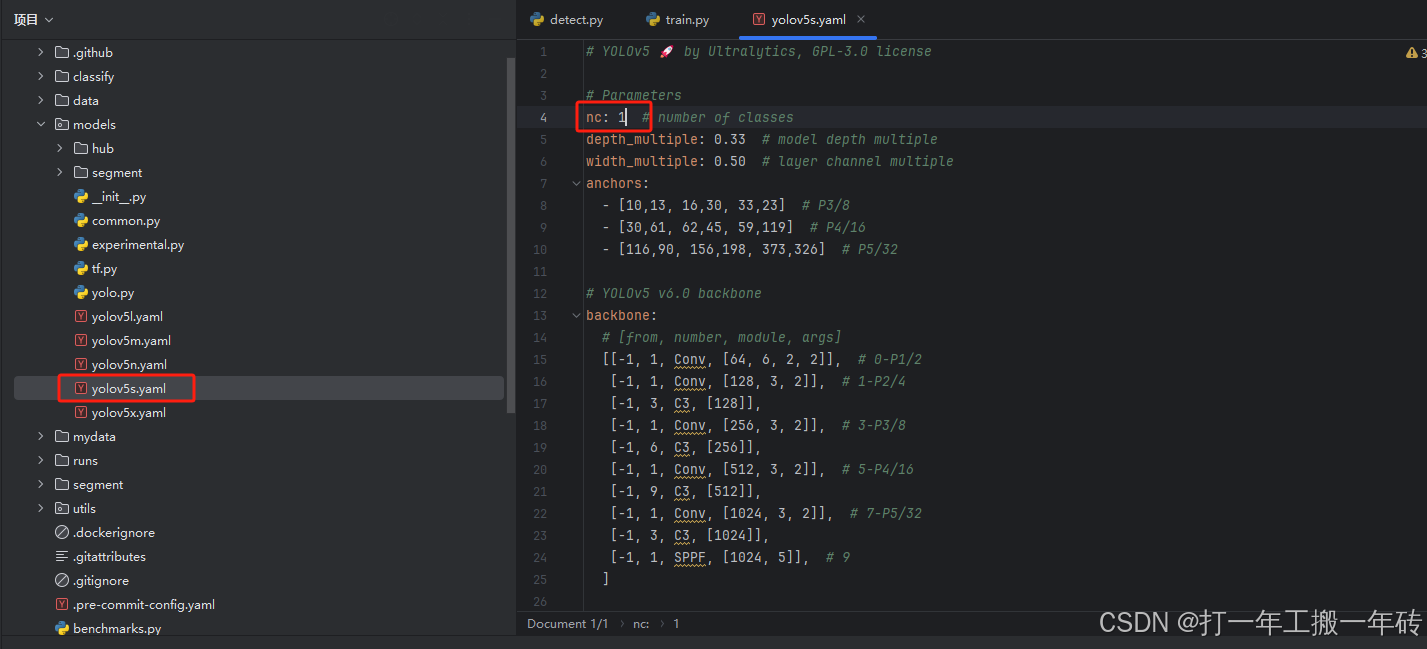1427x649 pixels.
Task: Click the yolov5x.yaml YAML icon
Action: point(81,412)
